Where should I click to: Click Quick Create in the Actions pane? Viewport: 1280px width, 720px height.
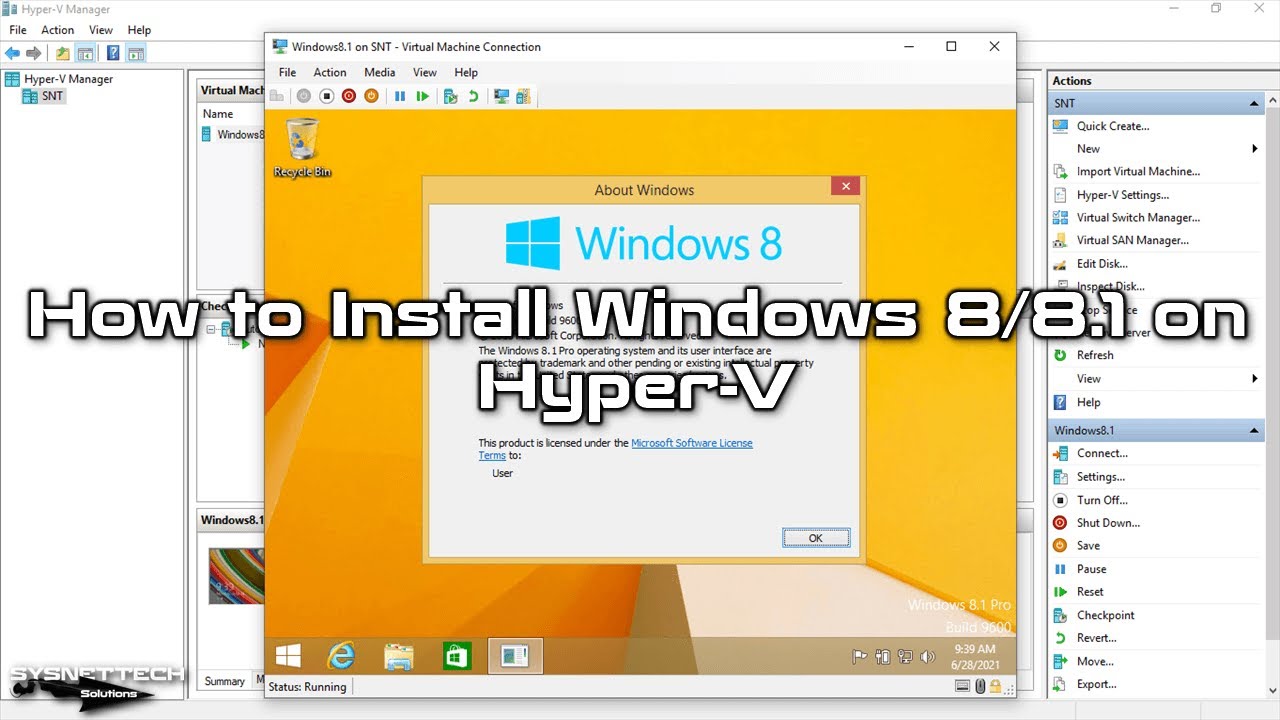[x=1113, y=126]
